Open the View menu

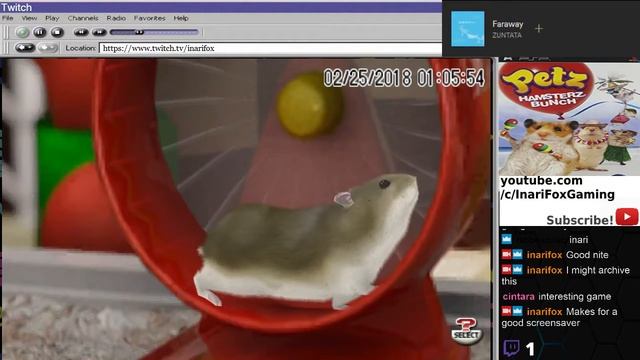coord(29,18)
